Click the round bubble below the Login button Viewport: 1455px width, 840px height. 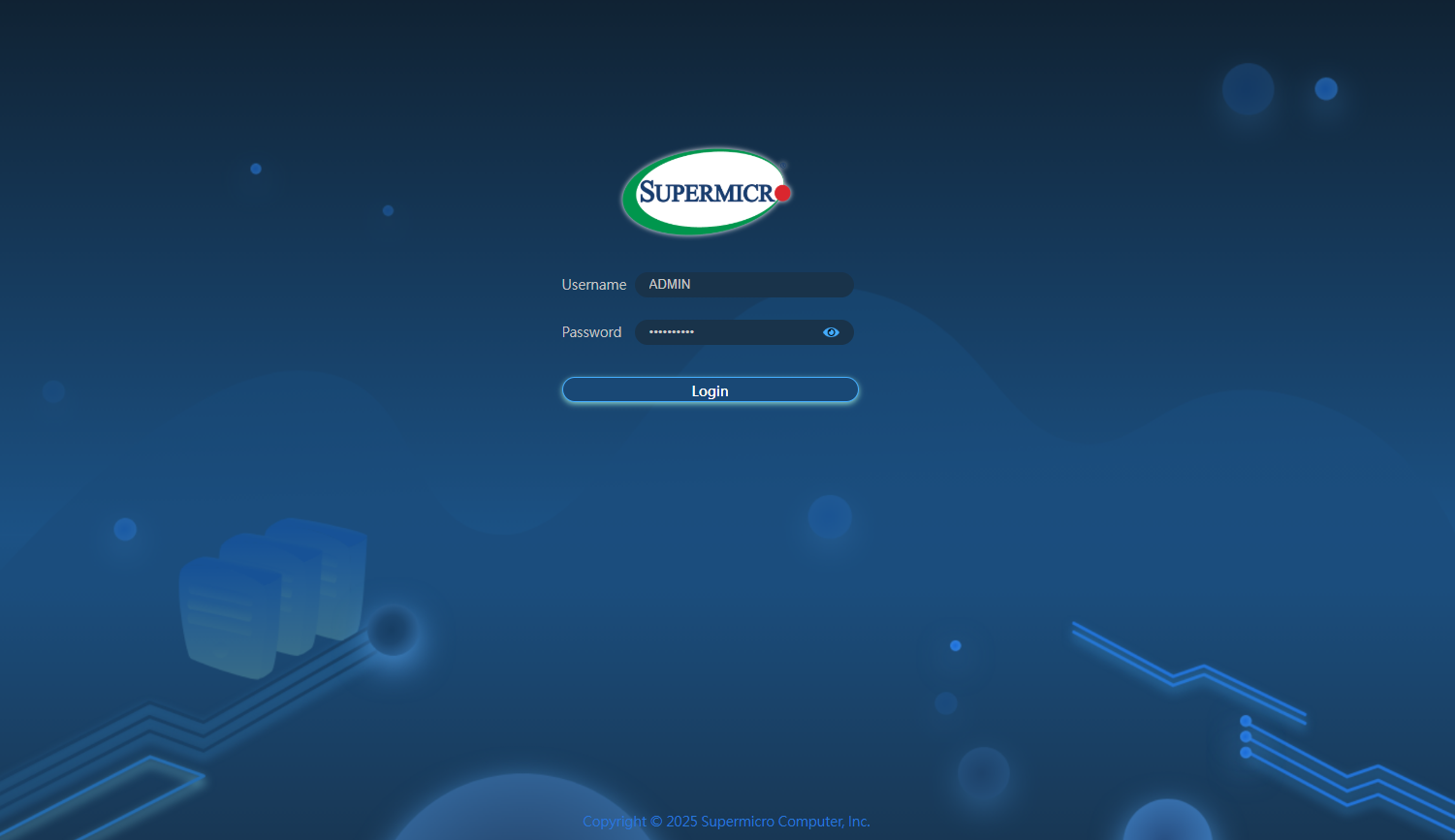pos(830,516)
